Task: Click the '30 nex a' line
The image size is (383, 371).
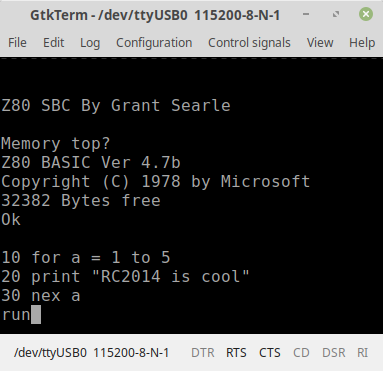Action: 41,296
